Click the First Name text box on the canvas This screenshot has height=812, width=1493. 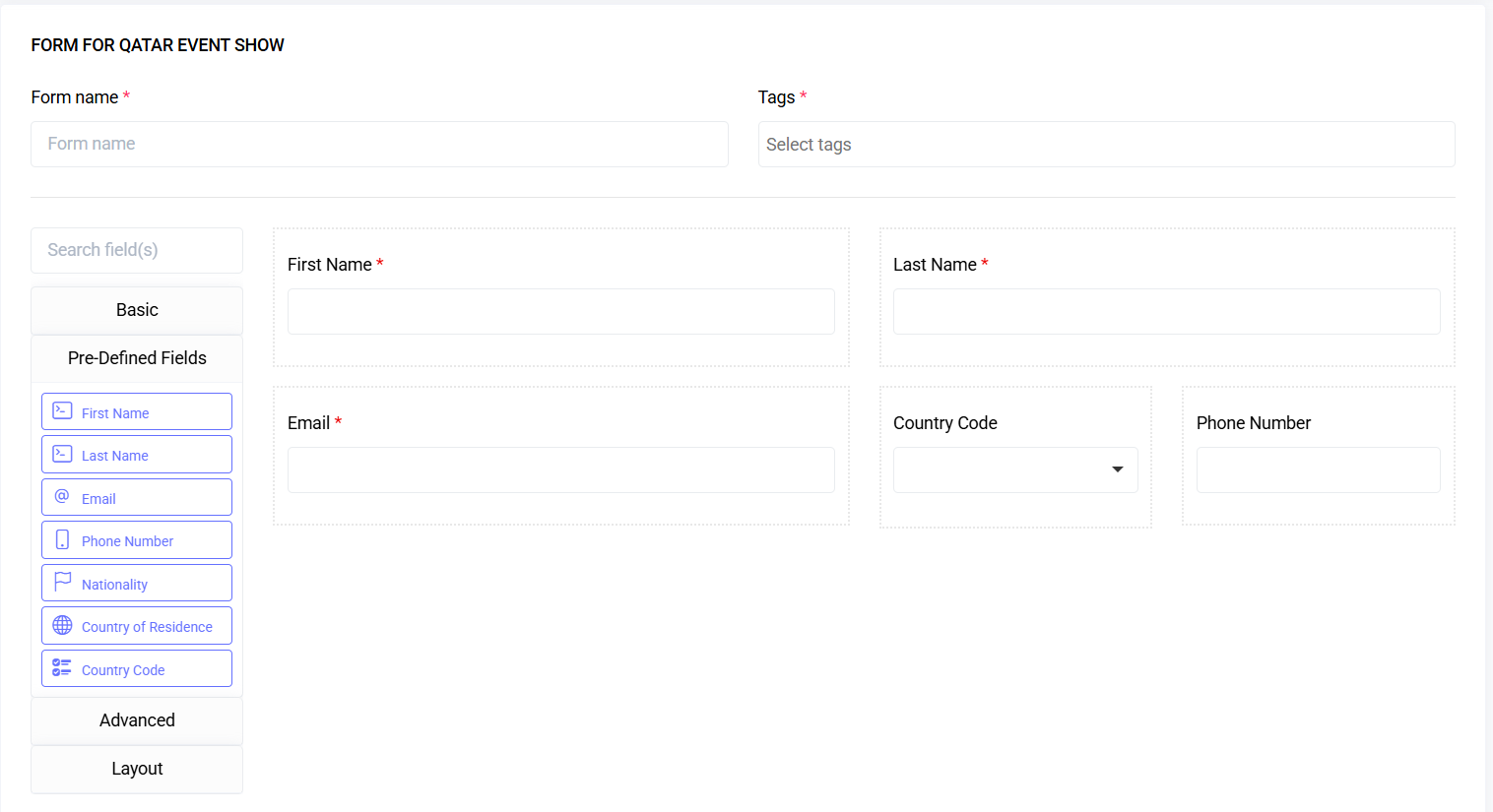click(560, 311)
